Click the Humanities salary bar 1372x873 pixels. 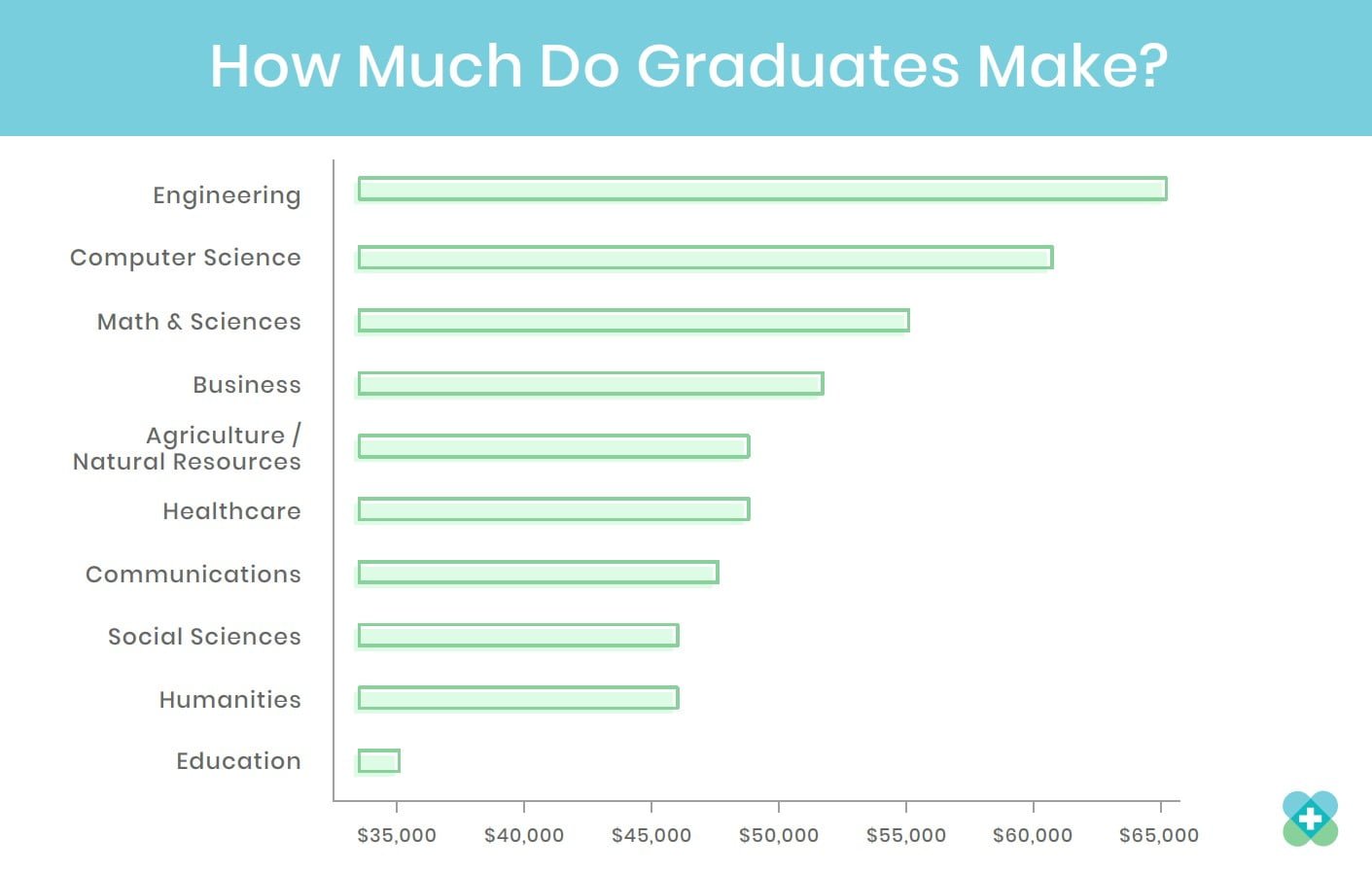(517, 698)
